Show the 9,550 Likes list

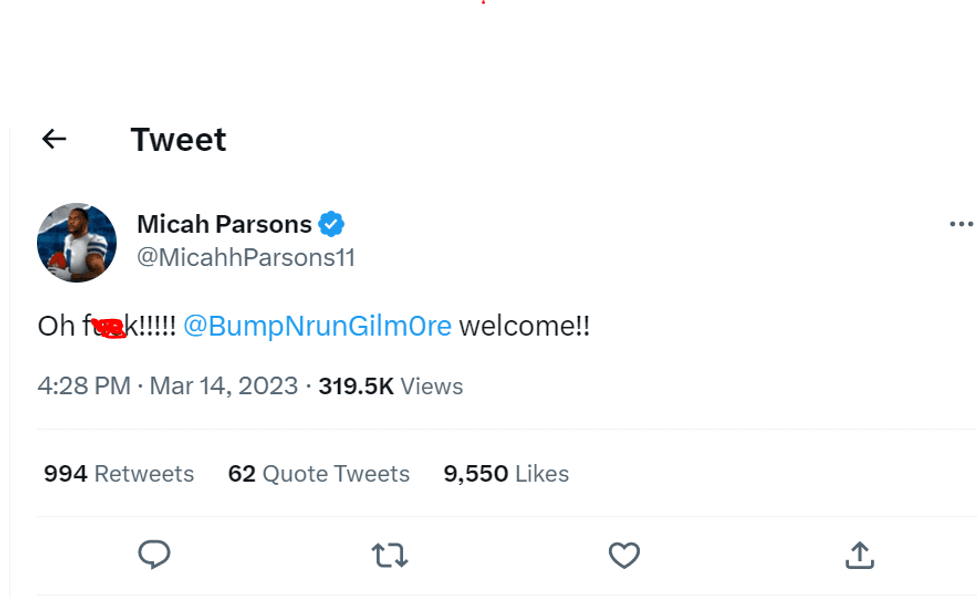pos(506,473)
